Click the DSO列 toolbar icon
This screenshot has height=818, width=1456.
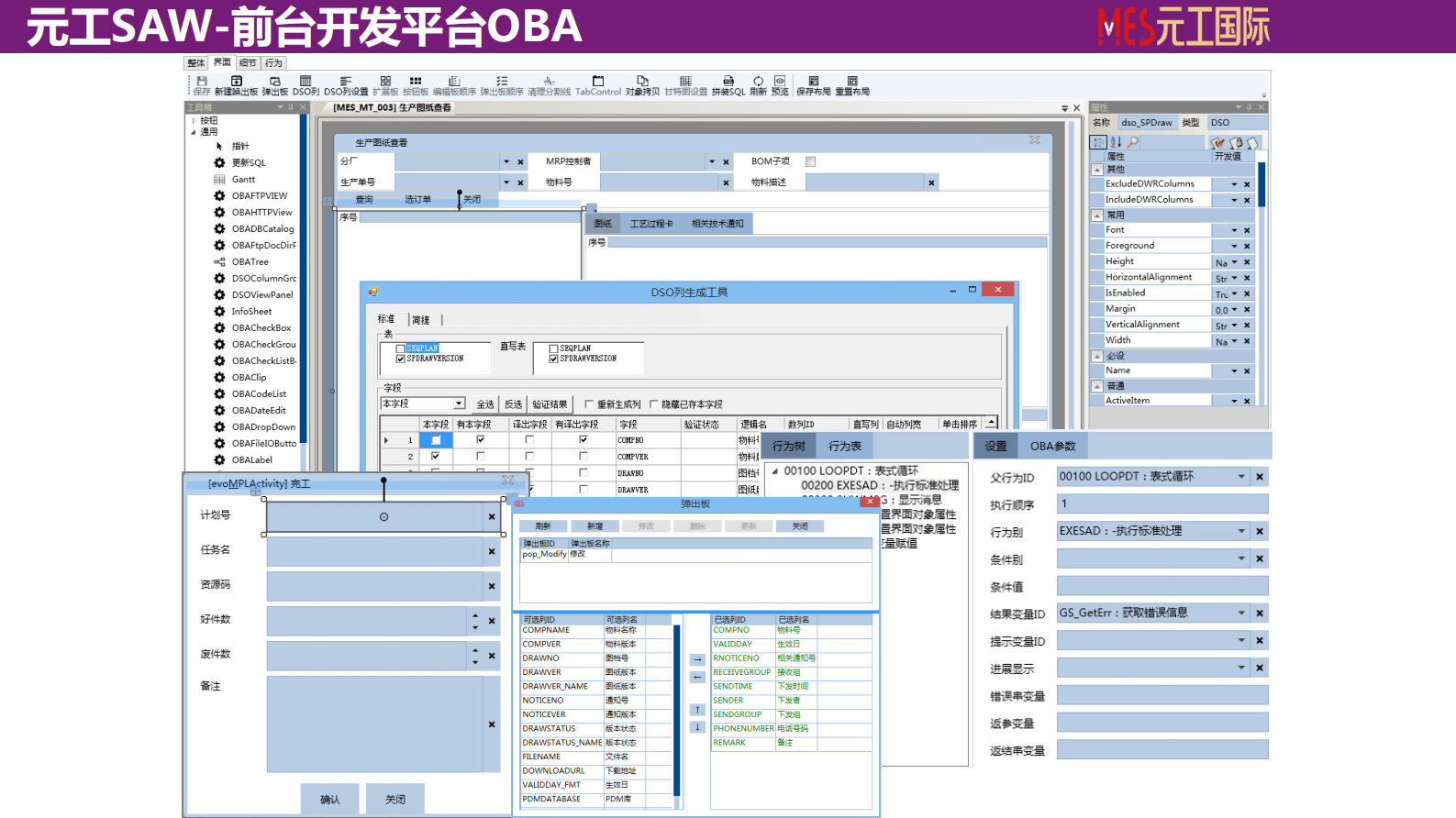click(306, 86)
